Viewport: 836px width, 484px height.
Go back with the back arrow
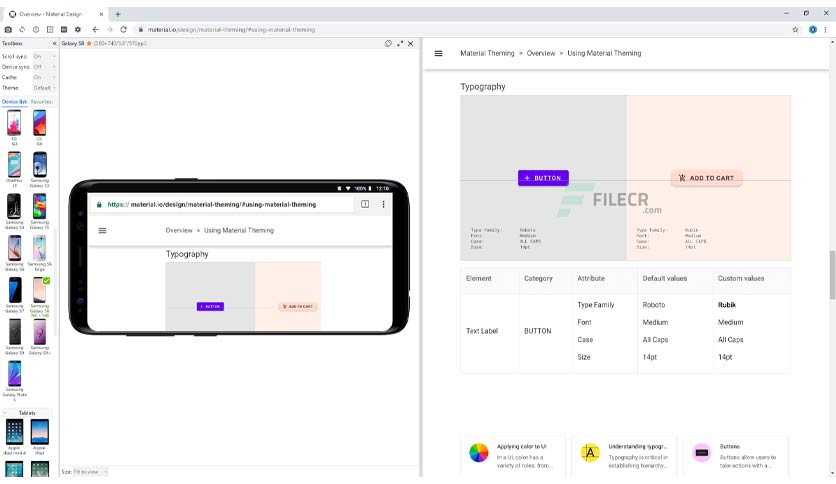point(95,30)
